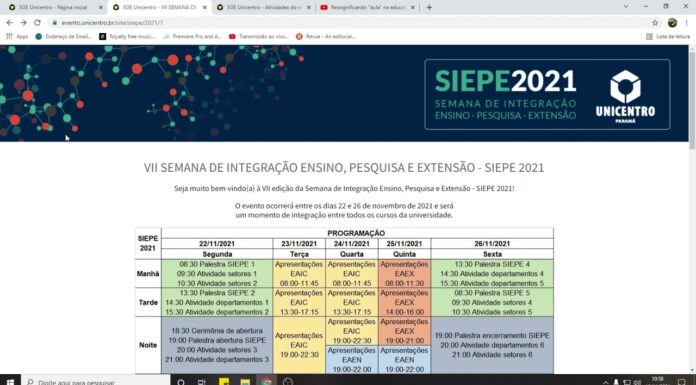
Task: Open the Chrome three-dot menu
Action: click(x=687, y=23)
